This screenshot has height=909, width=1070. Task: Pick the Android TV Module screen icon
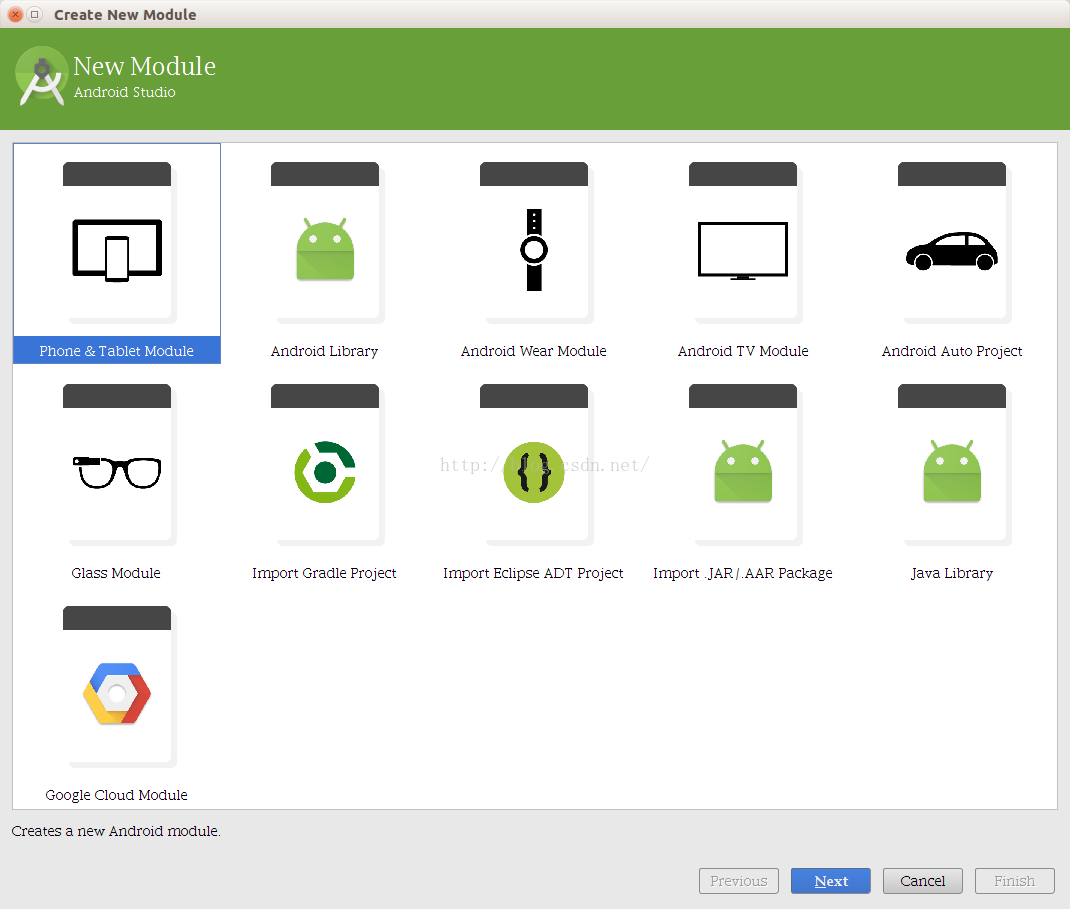tap(742, 250)
